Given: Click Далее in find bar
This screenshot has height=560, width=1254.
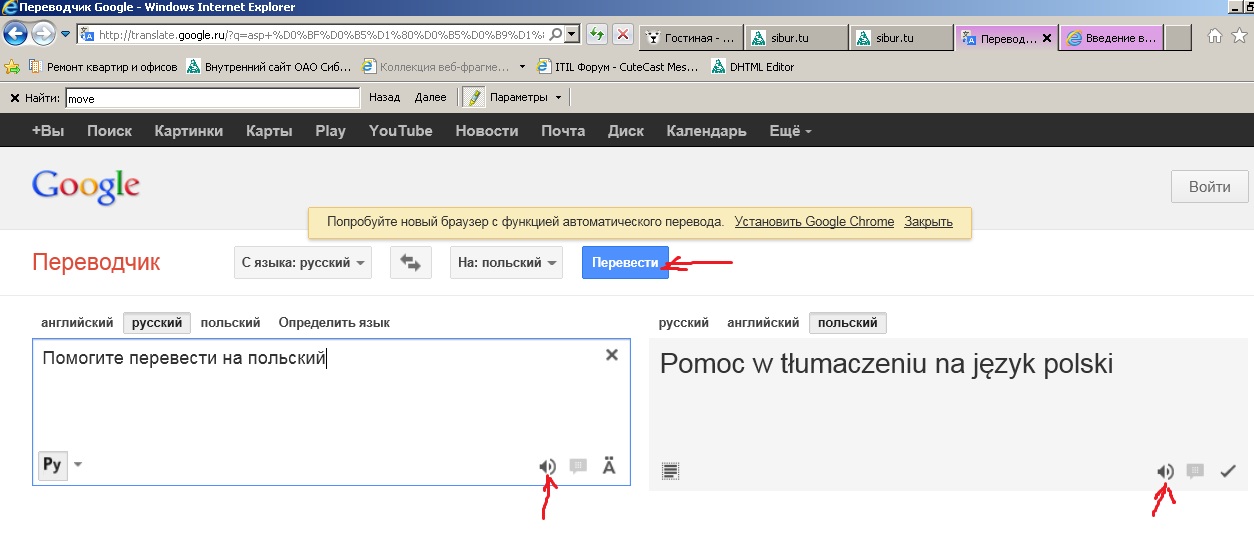Looking at the screenshot, I should (x=430, y=98).
